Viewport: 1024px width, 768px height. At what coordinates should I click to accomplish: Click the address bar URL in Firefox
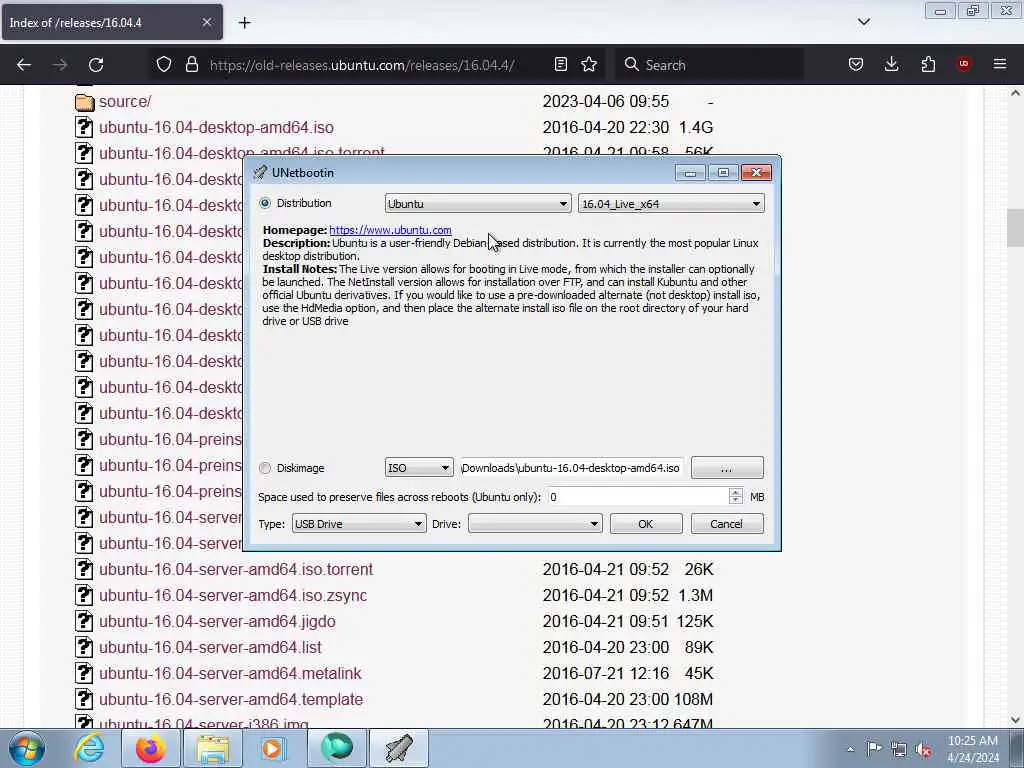362,65
